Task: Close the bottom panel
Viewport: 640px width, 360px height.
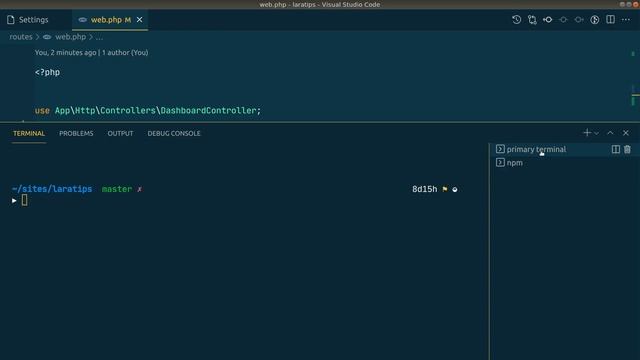Action: pos(626,133)
